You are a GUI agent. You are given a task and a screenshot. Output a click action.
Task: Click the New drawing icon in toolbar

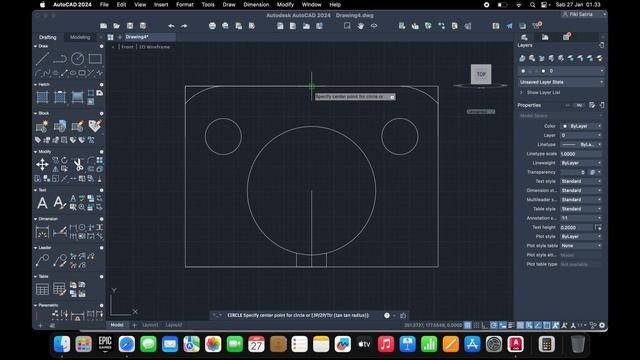point(104,26)
